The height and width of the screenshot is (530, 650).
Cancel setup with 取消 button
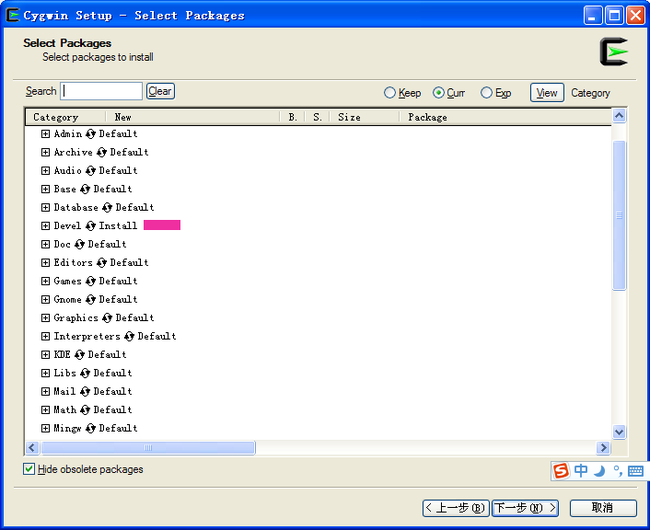pyautogui.click(x=603, y=508)
